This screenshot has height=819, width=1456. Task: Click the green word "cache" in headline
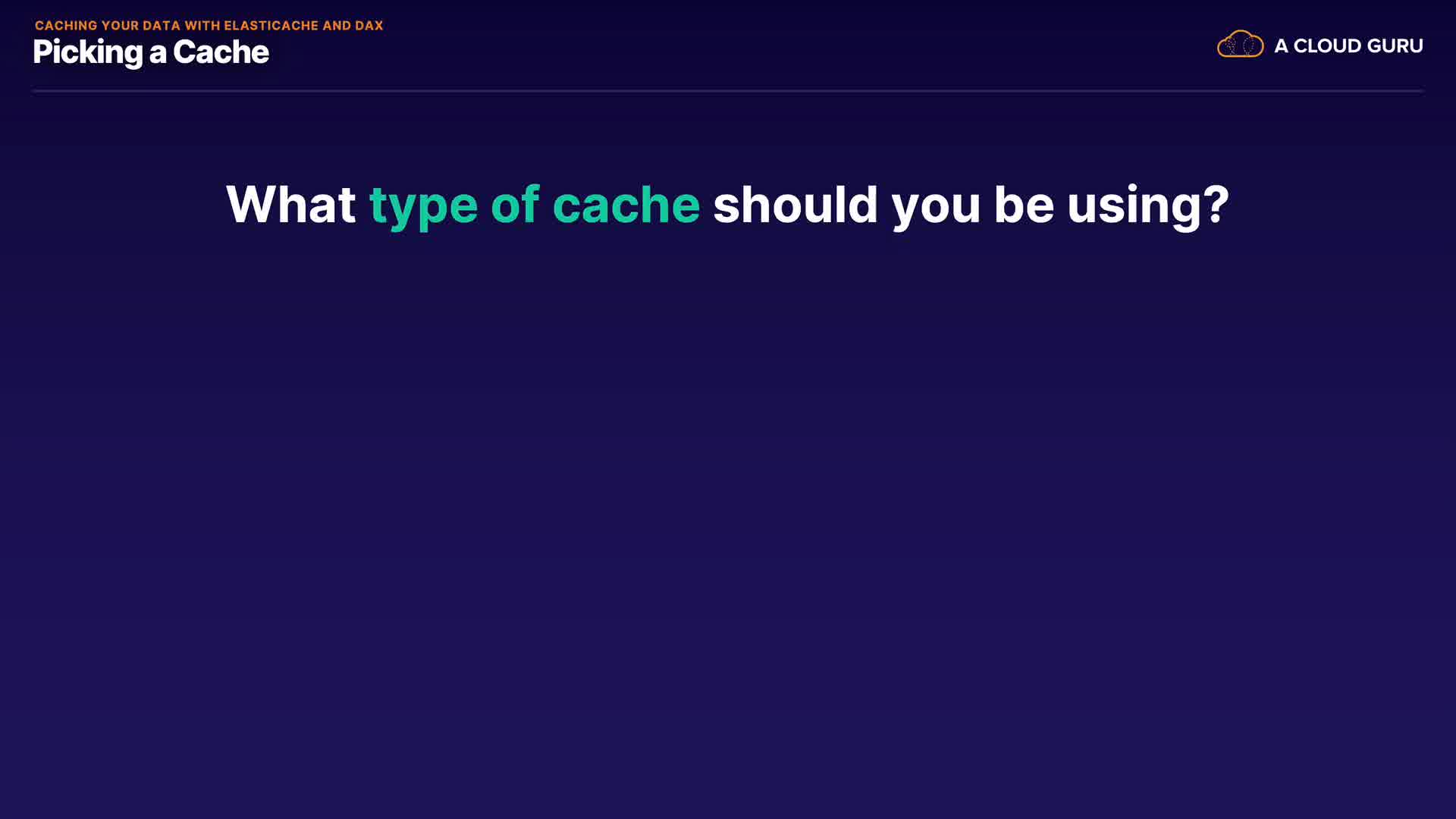[626, 205]
